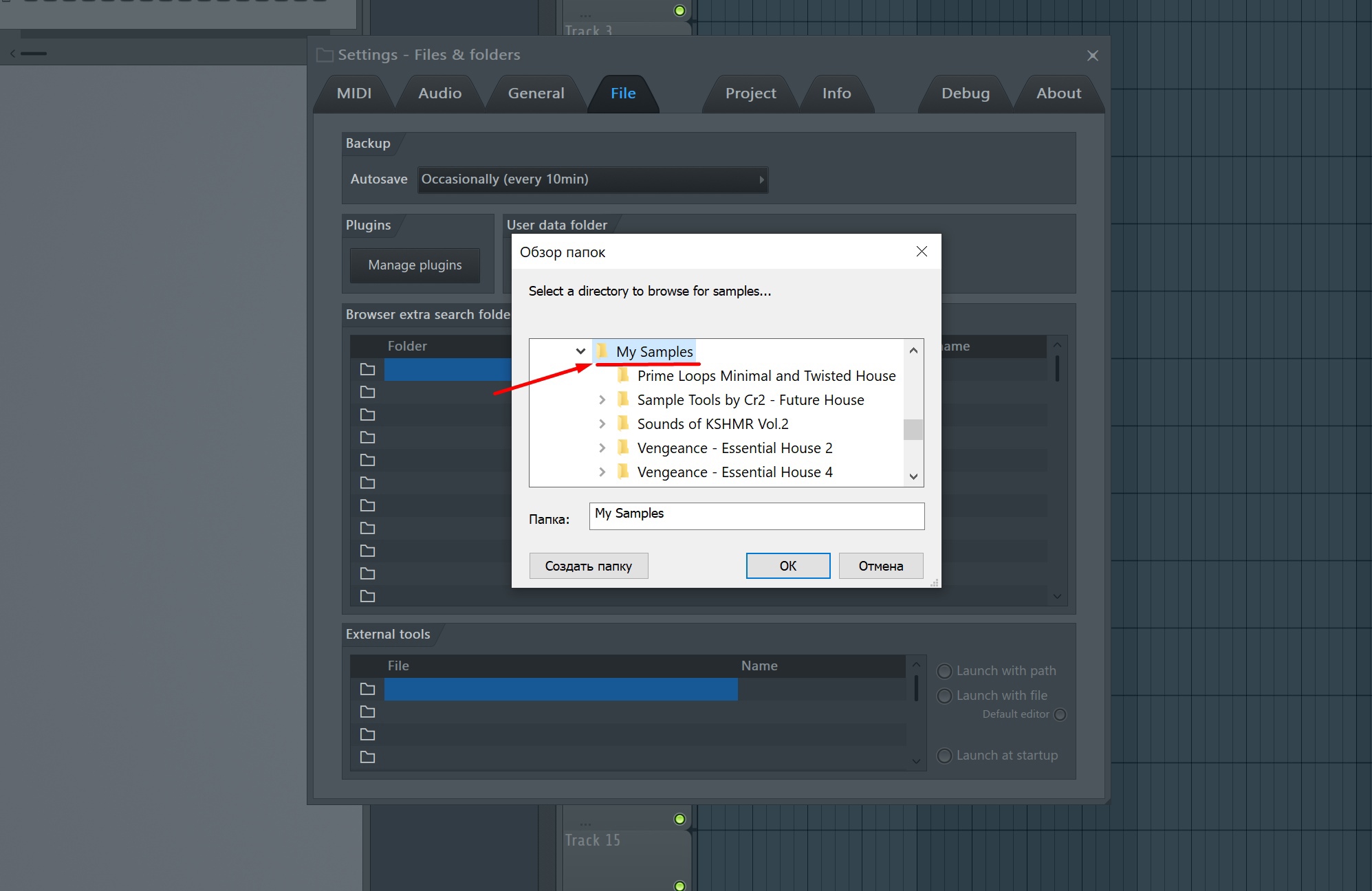
Task: Select the highlighted first search folder row
Action: coord(448,369)
